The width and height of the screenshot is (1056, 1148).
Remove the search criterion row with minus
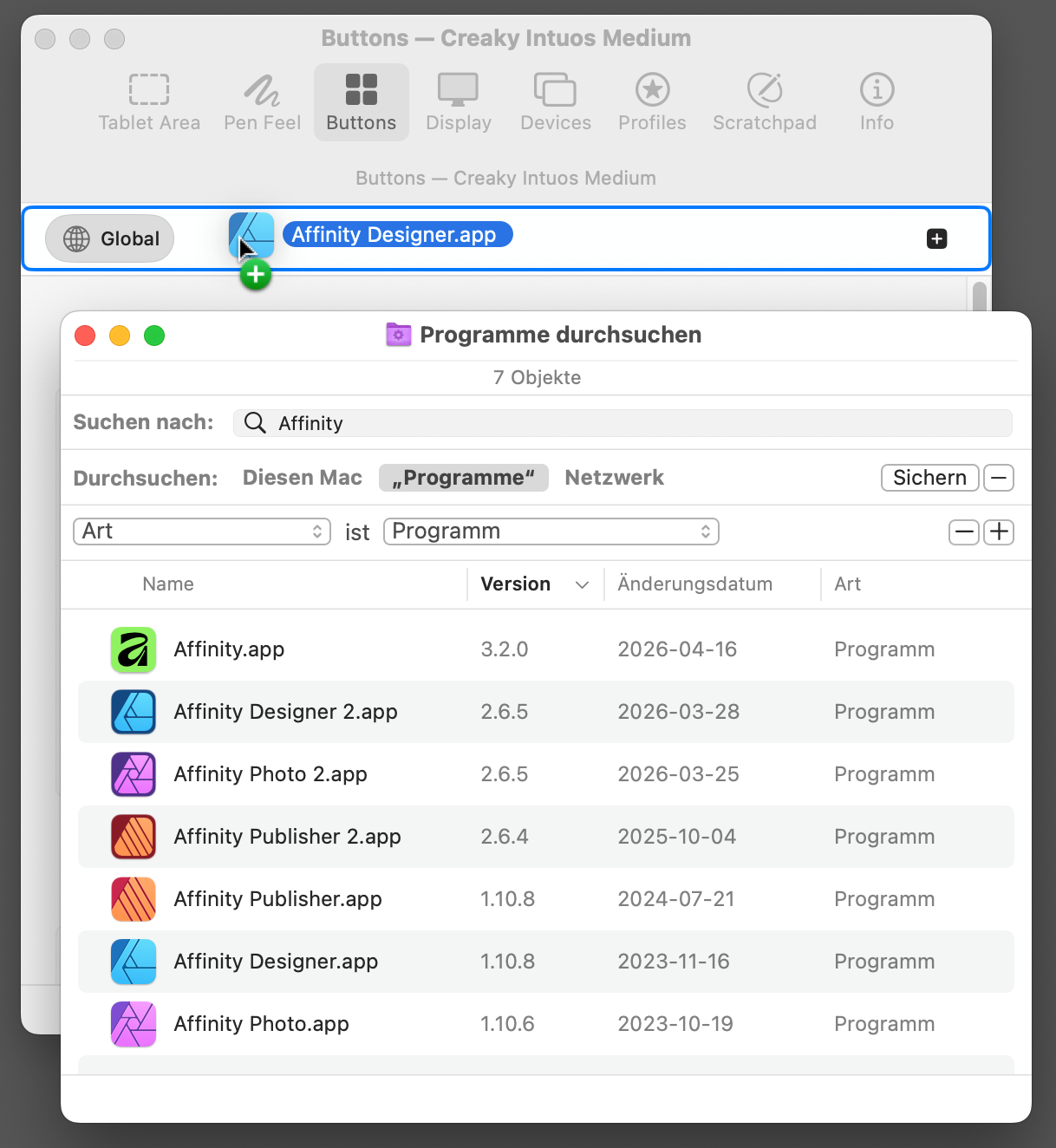coord(964,532)
